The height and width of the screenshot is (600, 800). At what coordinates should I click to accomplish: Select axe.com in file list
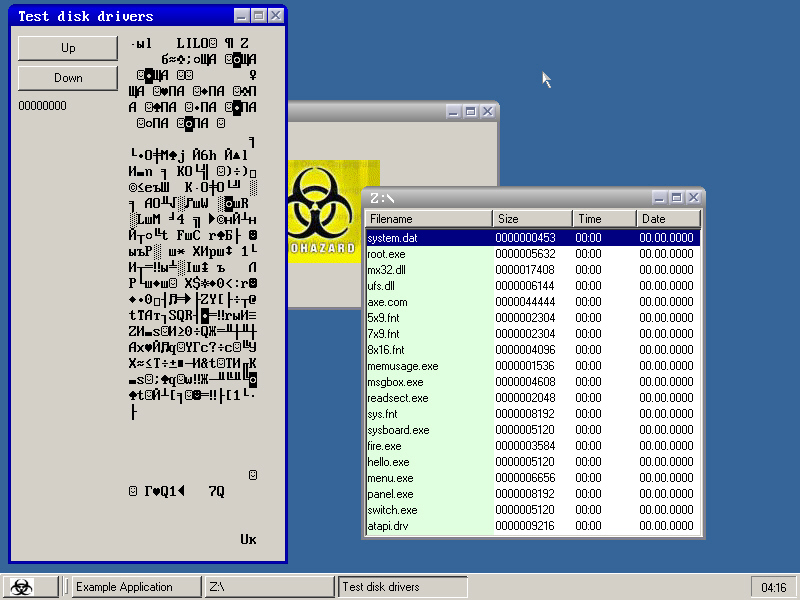387,302
